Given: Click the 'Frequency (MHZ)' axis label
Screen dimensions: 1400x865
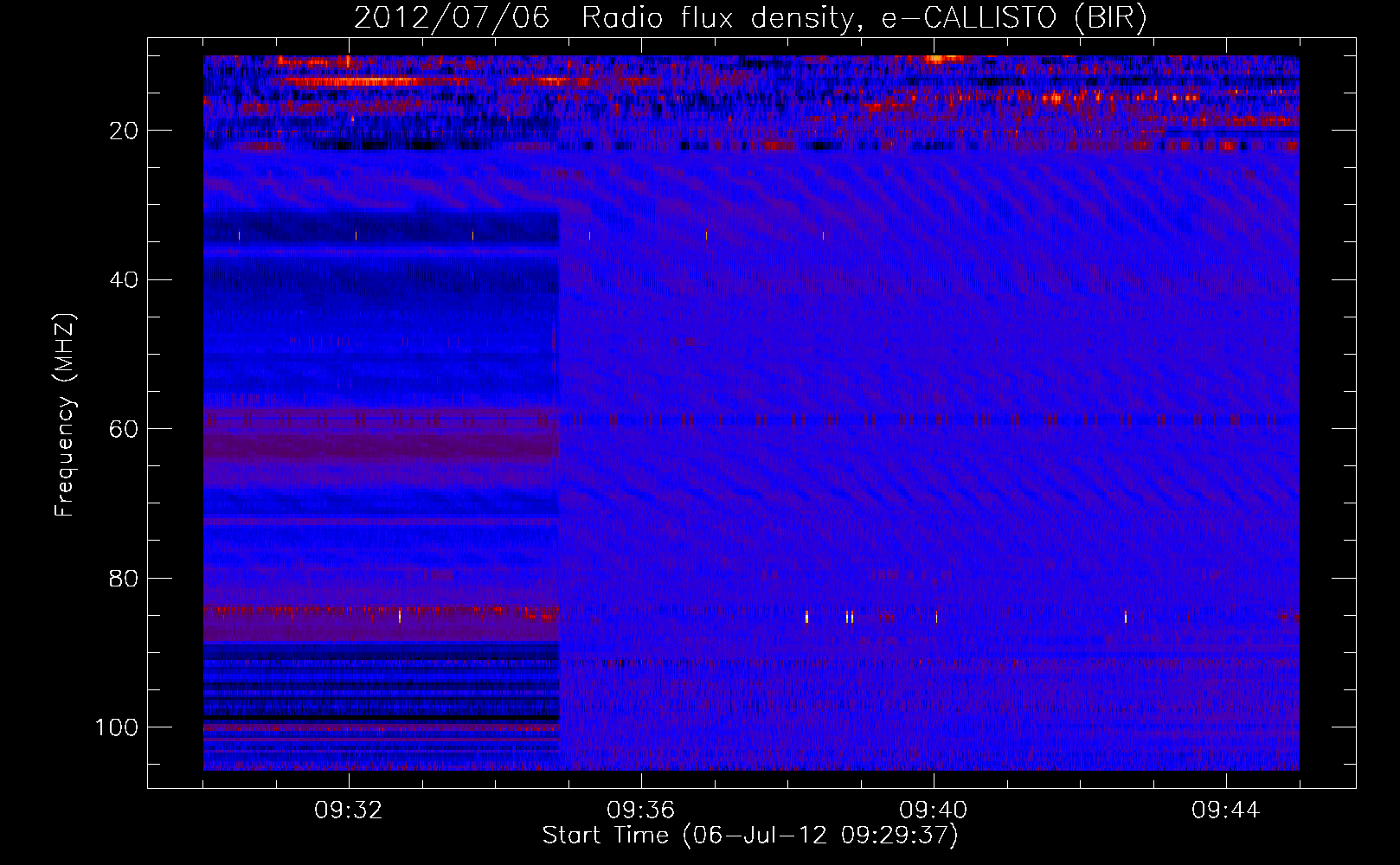Looking at the screenshot, I should pyautogui.click(x=65, y=415).
